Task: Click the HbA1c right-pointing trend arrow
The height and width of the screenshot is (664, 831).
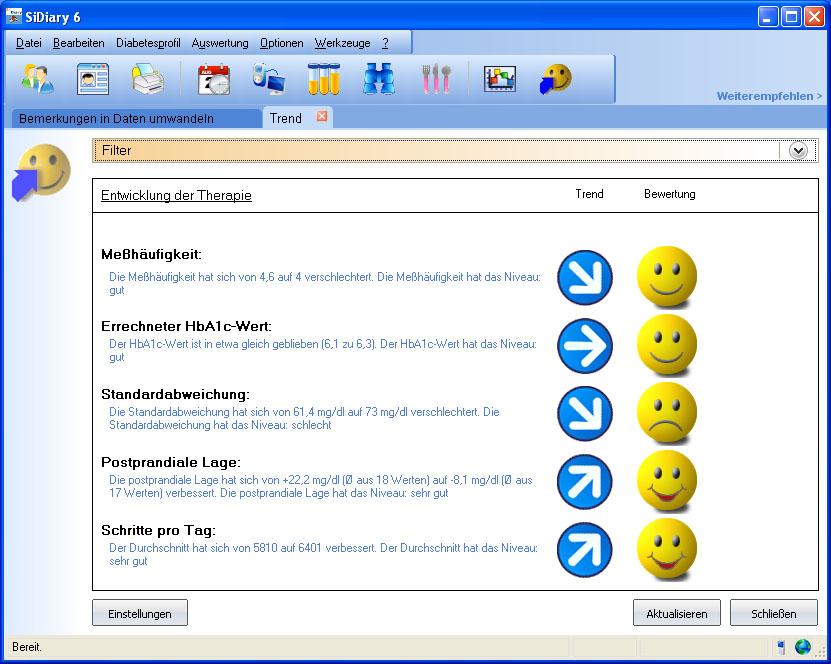Action: [x=585, y=346]
